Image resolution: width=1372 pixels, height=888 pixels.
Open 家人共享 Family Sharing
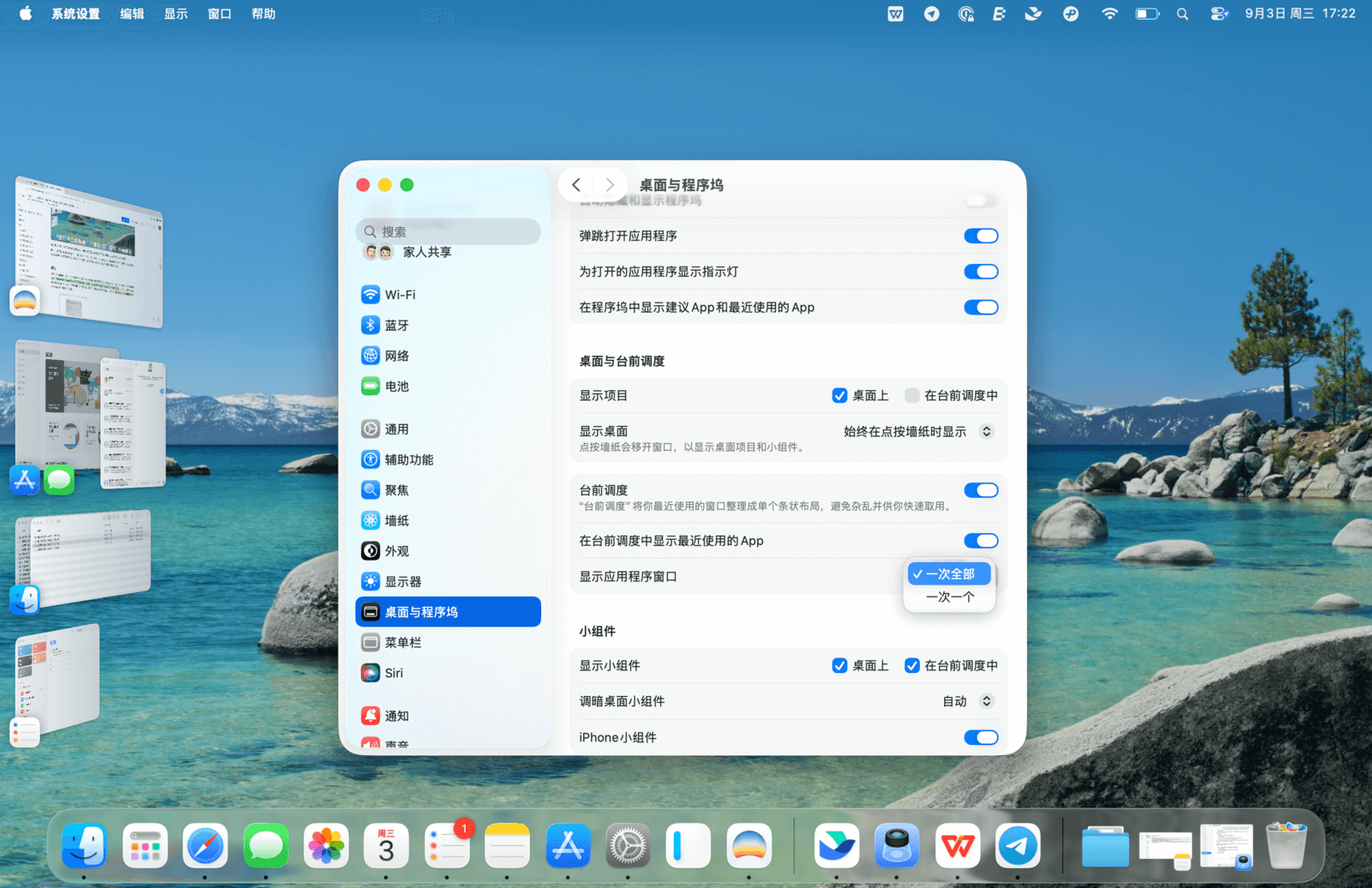point(426,252)
